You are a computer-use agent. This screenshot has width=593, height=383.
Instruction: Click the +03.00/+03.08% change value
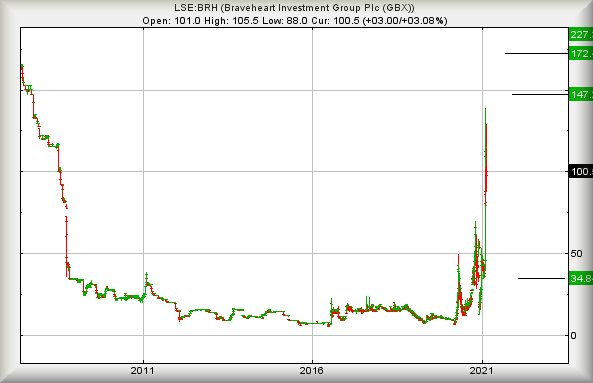coord(405,21)
